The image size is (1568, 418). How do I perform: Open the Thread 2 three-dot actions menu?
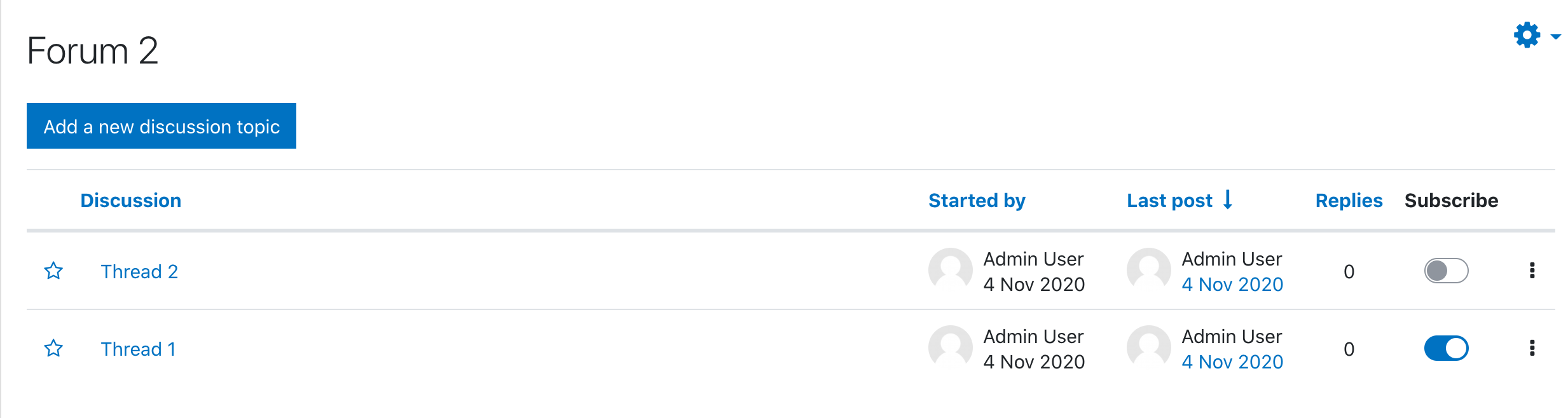coord(1532,271)
